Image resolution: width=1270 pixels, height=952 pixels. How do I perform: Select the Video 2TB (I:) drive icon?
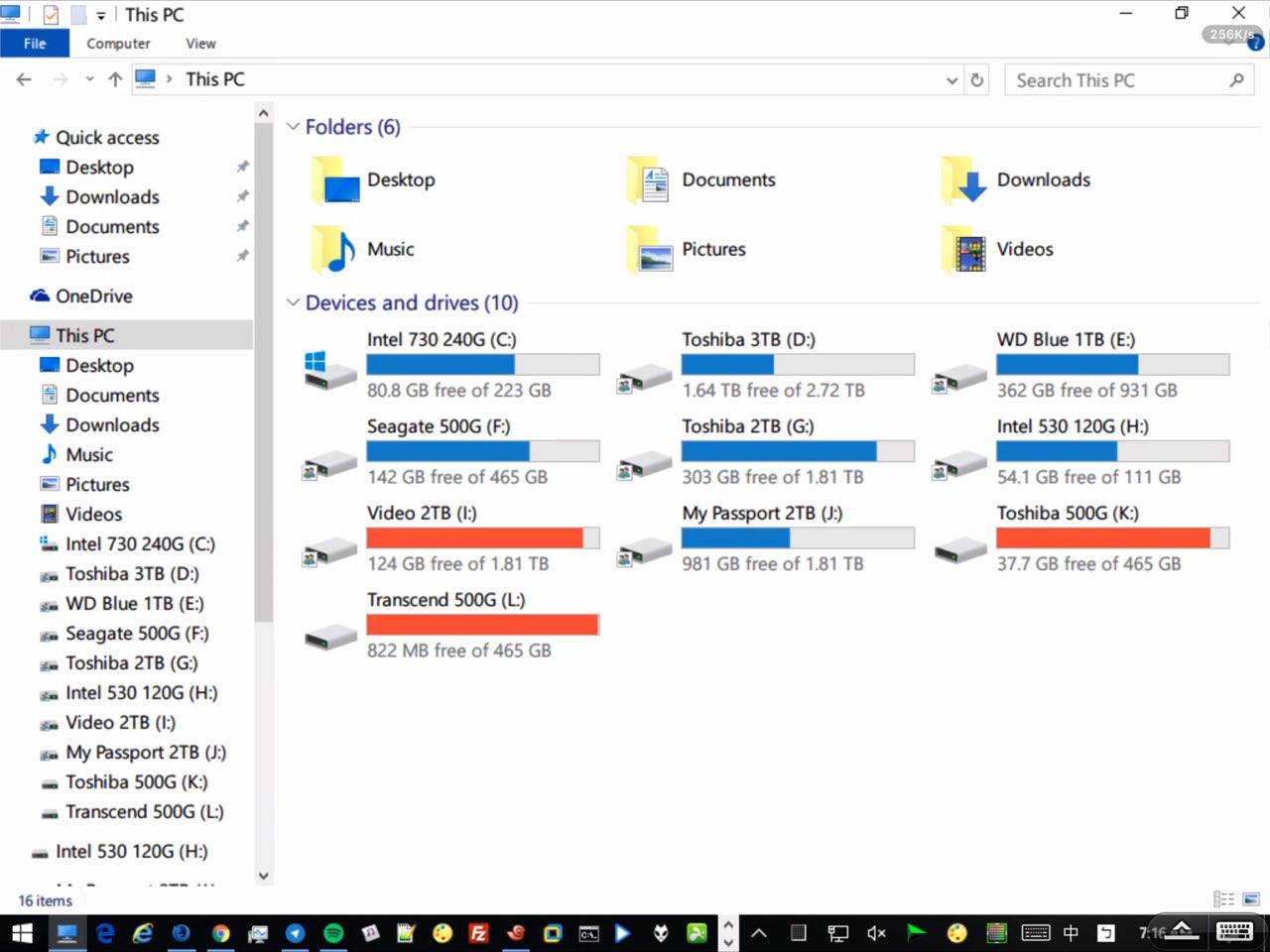(330, 550)
